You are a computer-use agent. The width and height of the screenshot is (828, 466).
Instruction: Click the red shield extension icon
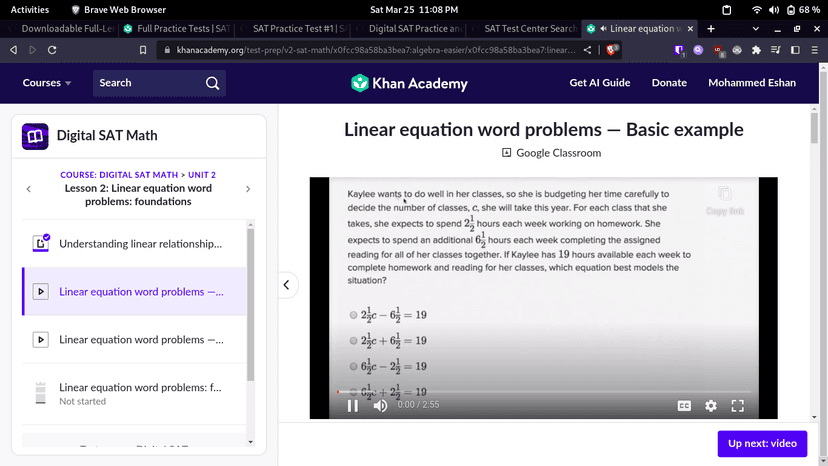coord(718,50)
